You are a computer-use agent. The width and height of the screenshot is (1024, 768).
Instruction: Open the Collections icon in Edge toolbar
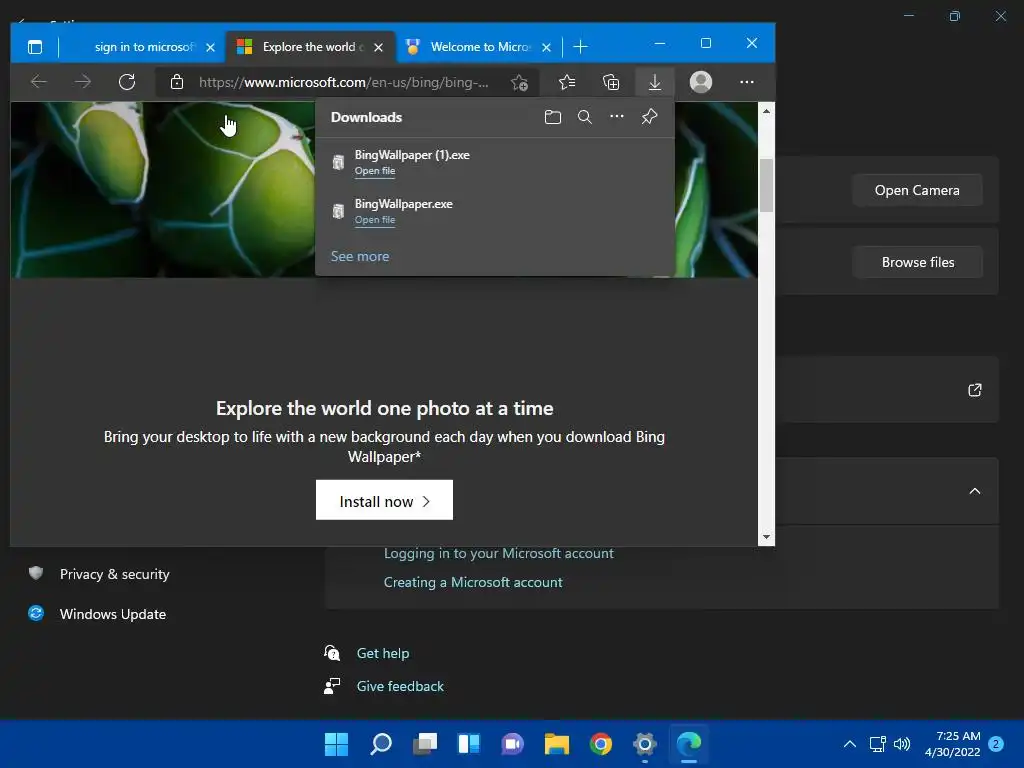[611, 82]
